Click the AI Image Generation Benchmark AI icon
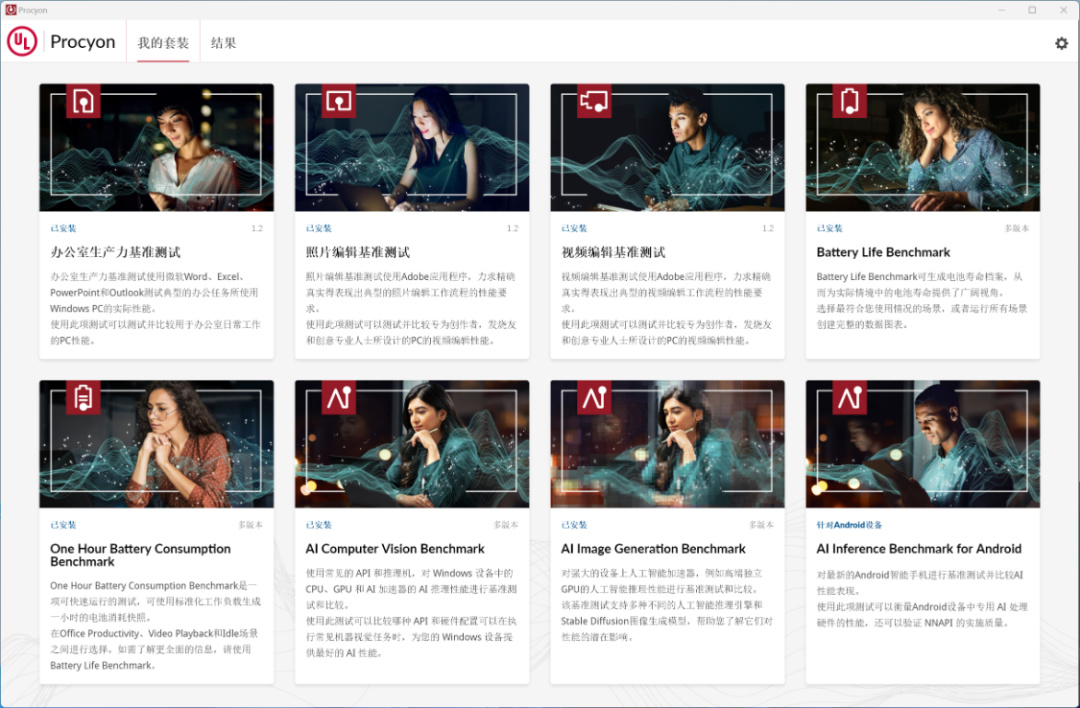1080x708 pixels. [594, 397]
